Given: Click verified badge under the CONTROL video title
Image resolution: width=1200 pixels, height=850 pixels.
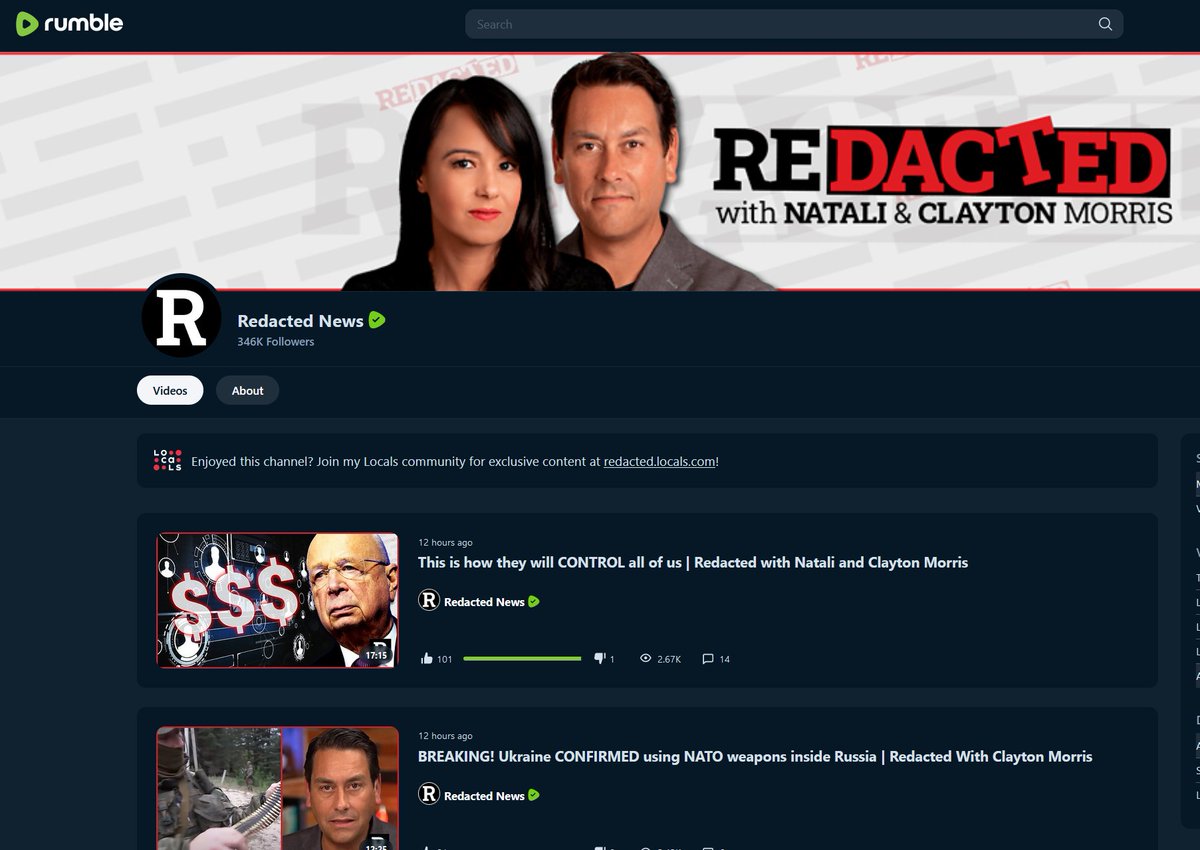Looking at the screenshot, I should click(534, 602).
